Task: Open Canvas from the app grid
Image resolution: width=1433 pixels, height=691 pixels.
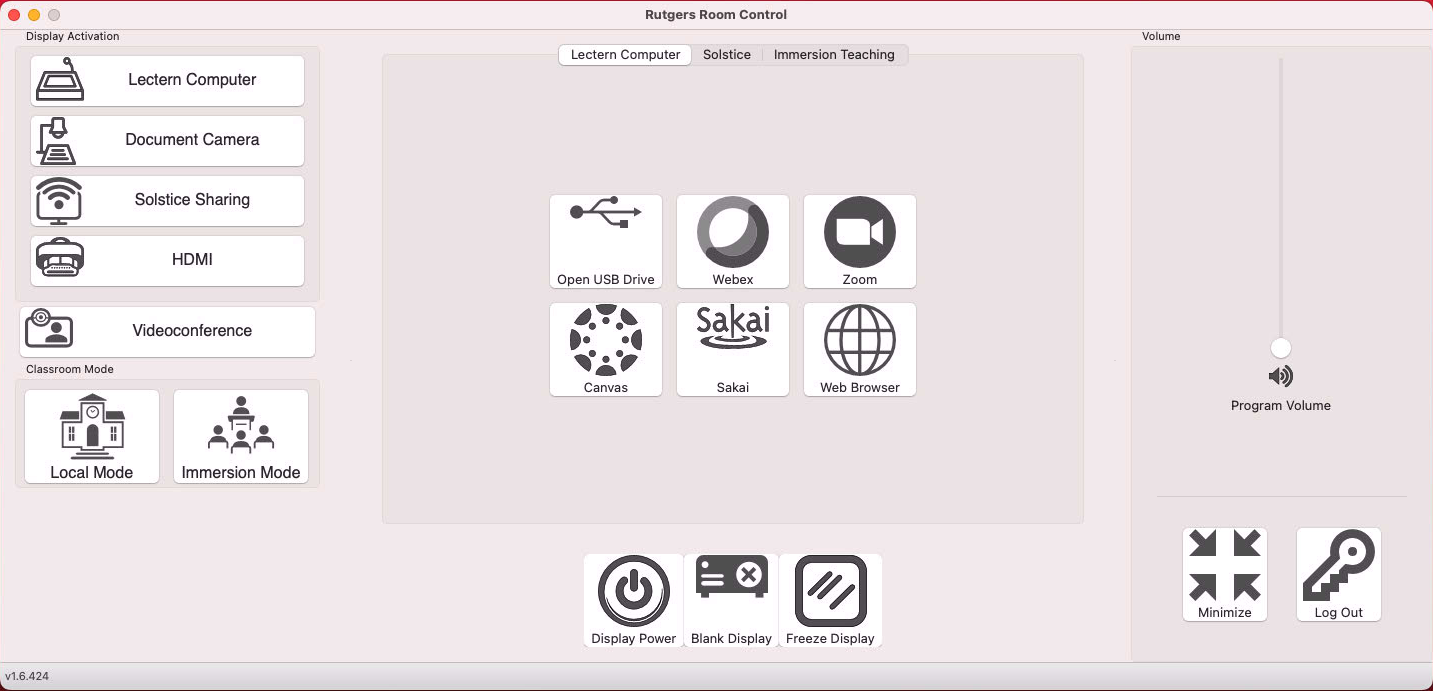Action: [x=605, y=349]
